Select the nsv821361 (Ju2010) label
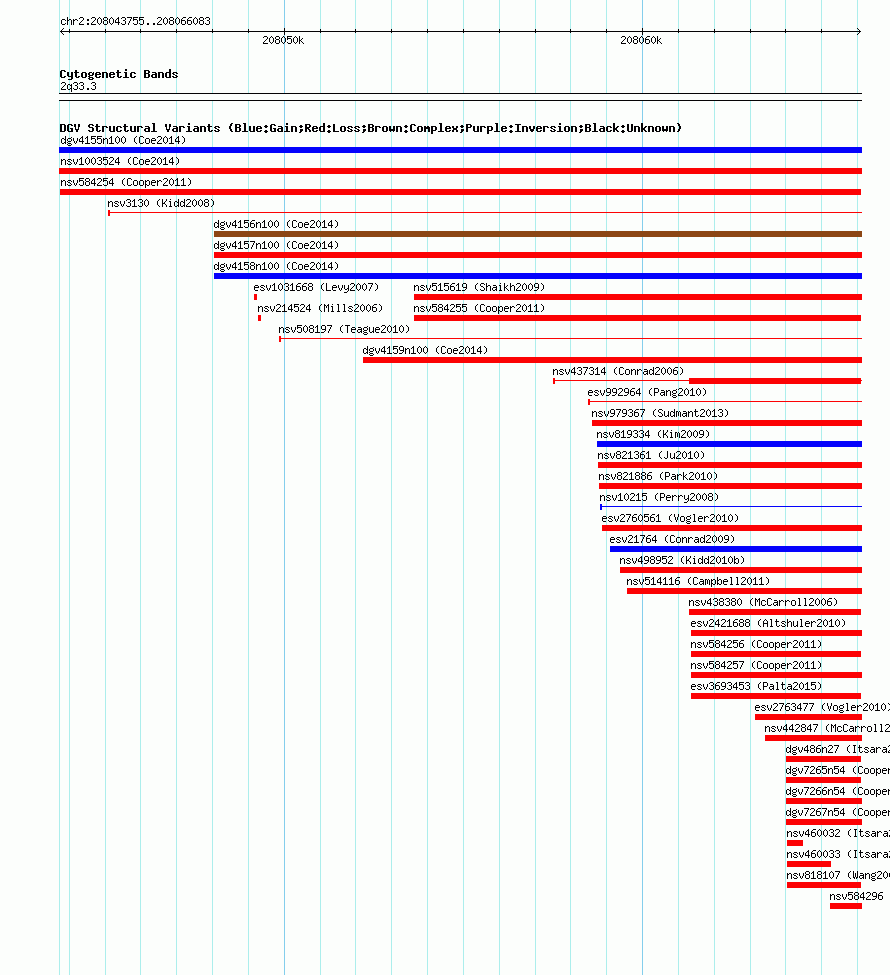This screenshot has height=975, width=890. (651, 456)
